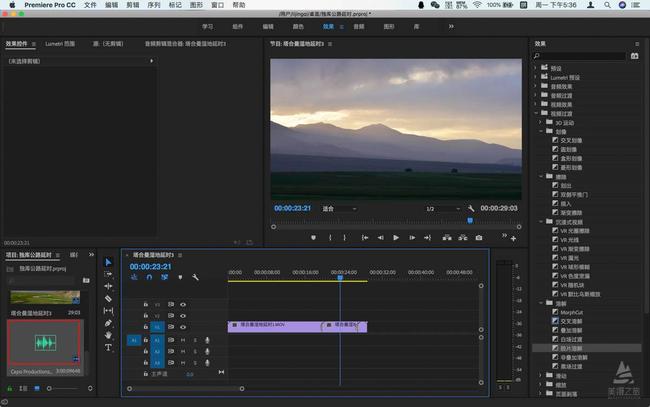The width and height of the screenshot is (650, 407).
Task: Toggle timeline Snap magnet icon
Action: click(149, 277)
